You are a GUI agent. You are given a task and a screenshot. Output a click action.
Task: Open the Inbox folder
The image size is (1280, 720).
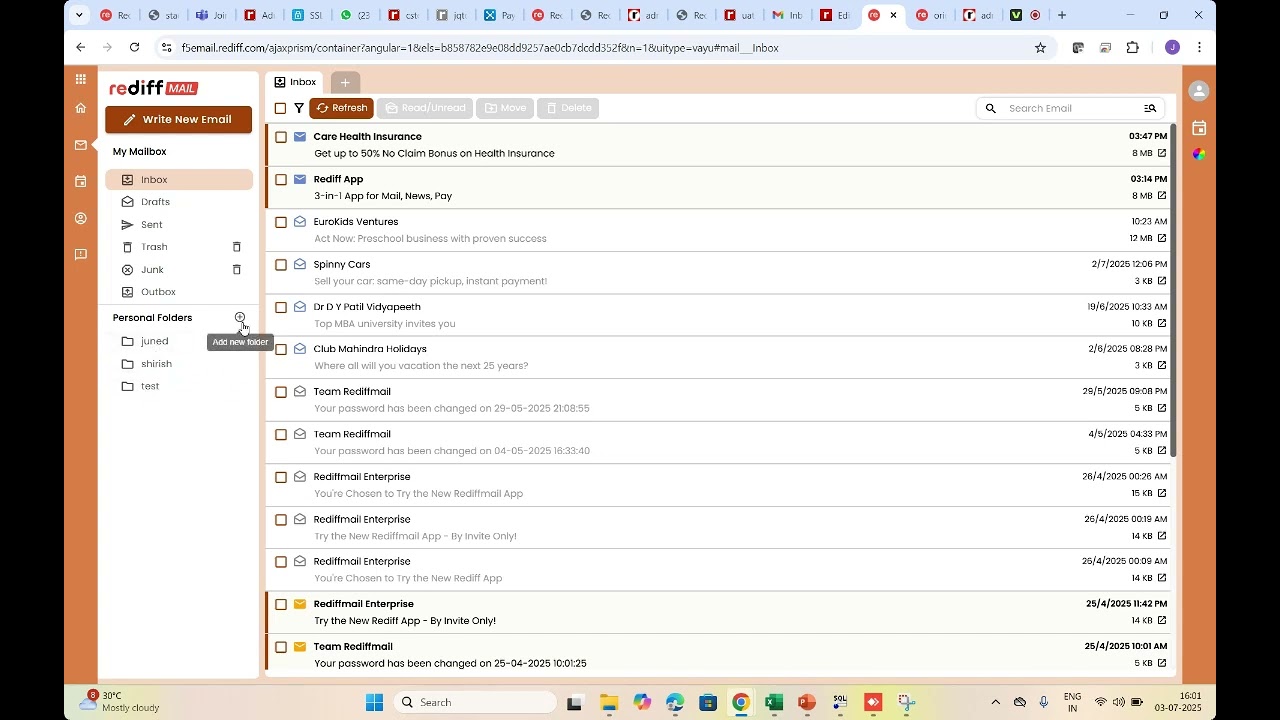click(179, 180)
